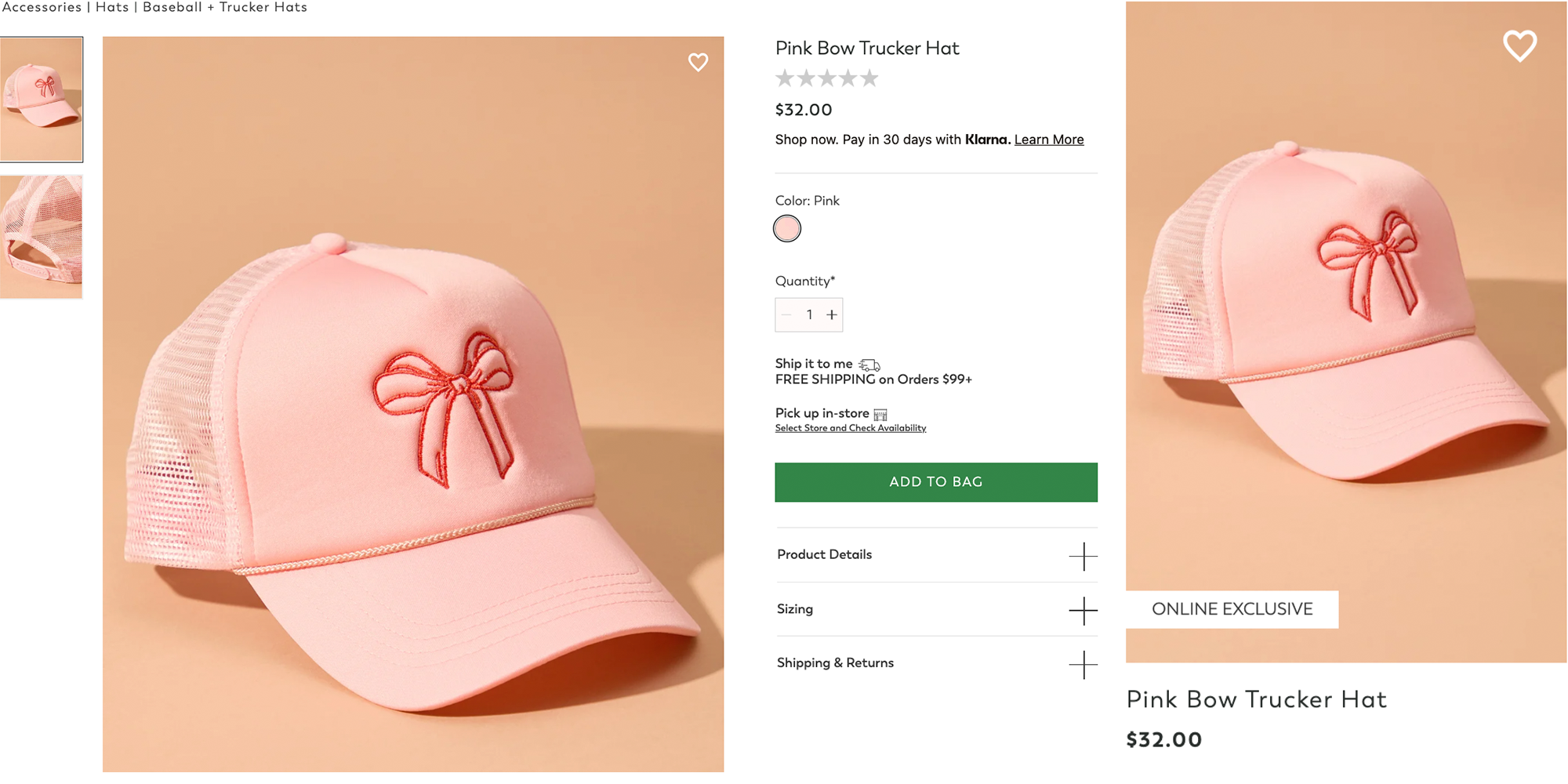Click the delivery truck icon
The width and height of the screenshot is (1568, 784).
869,365
